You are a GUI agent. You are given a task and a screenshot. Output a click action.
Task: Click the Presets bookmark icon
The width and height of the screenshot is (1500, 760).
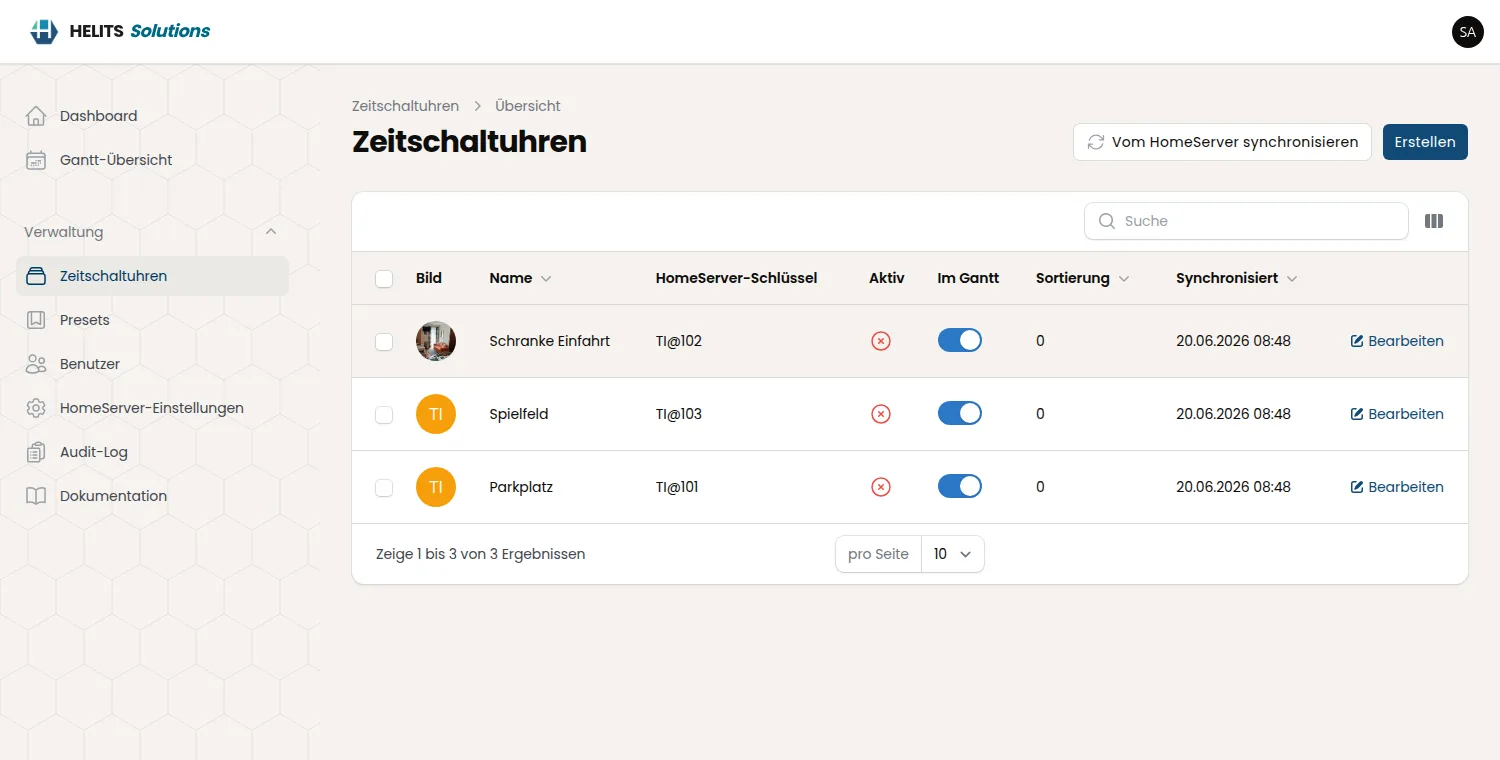[36, 320]
